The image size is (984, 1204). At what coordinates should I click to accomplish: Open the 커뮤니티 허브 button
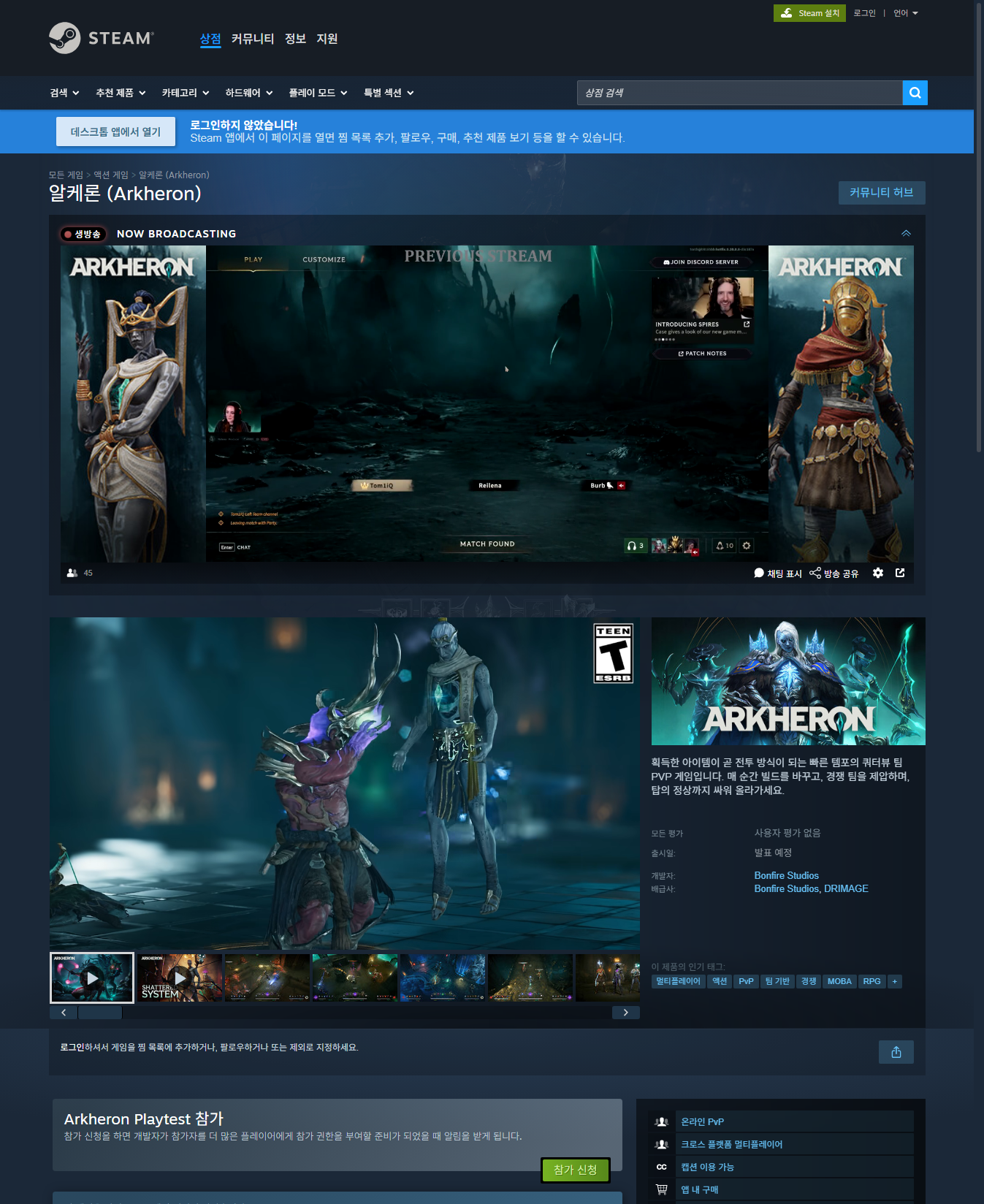click(882, 192)
